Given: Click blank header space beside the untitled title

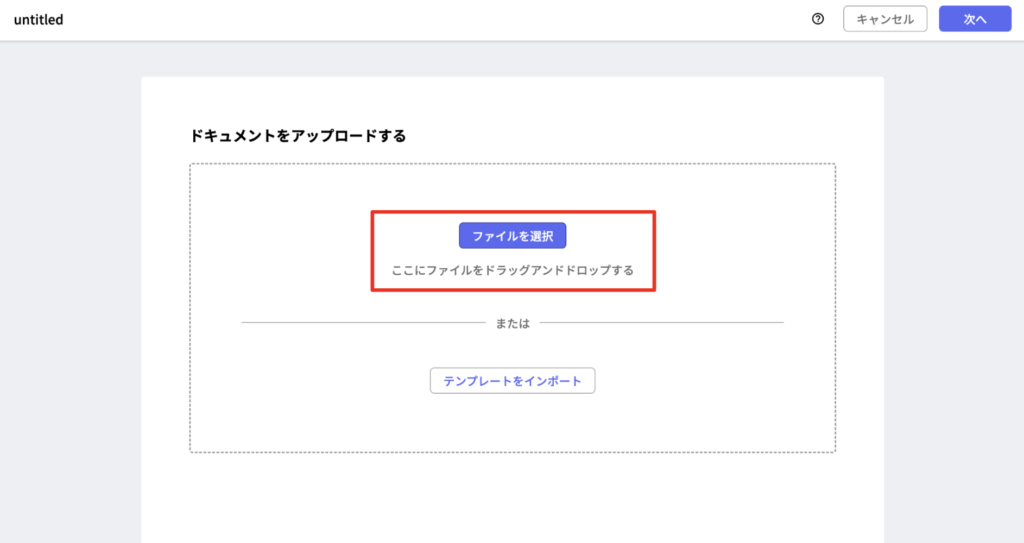Looking at the screenshot, I should click(424, 20).
